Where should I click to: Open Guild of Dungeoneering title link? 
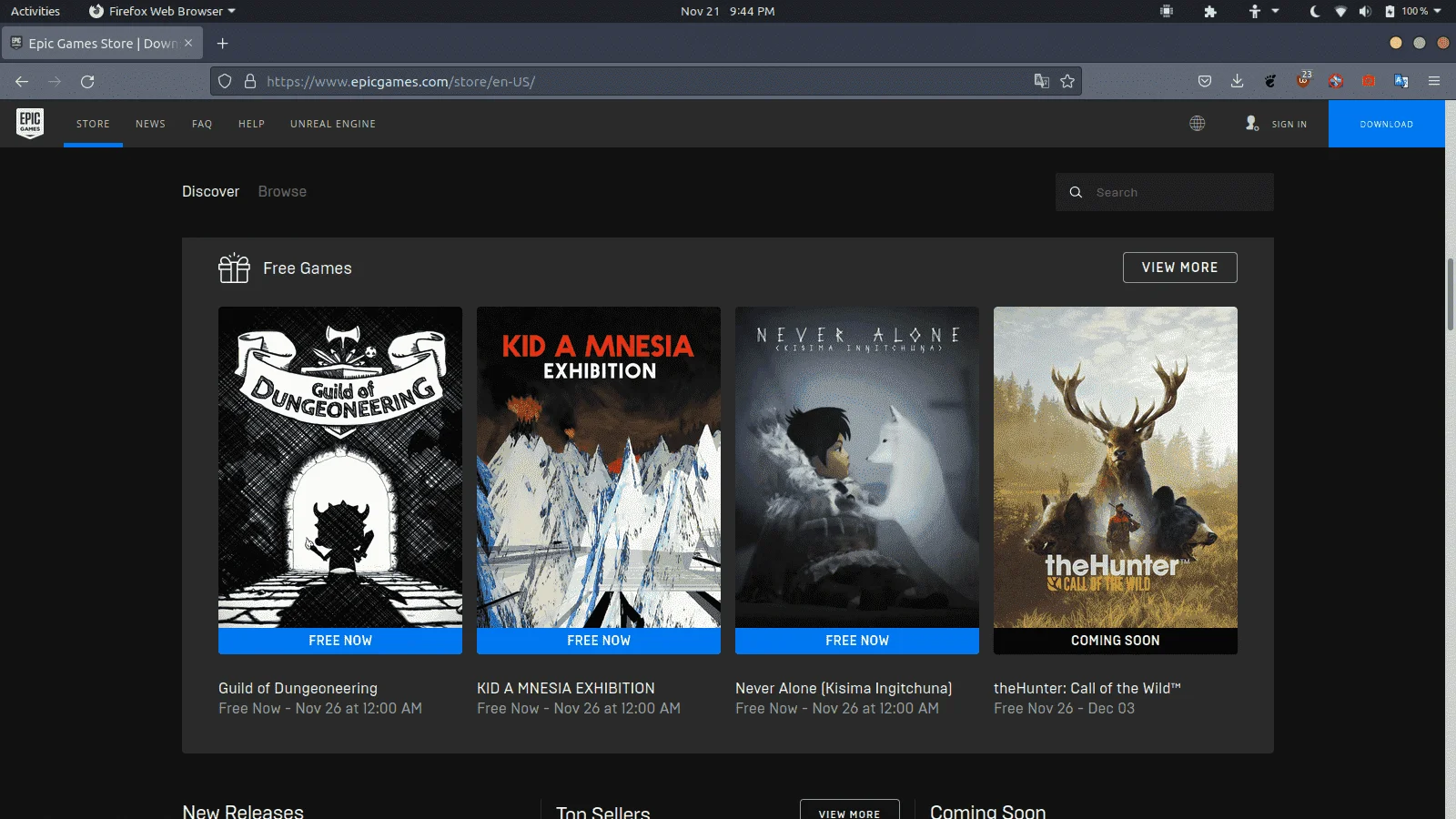[298, 688]
